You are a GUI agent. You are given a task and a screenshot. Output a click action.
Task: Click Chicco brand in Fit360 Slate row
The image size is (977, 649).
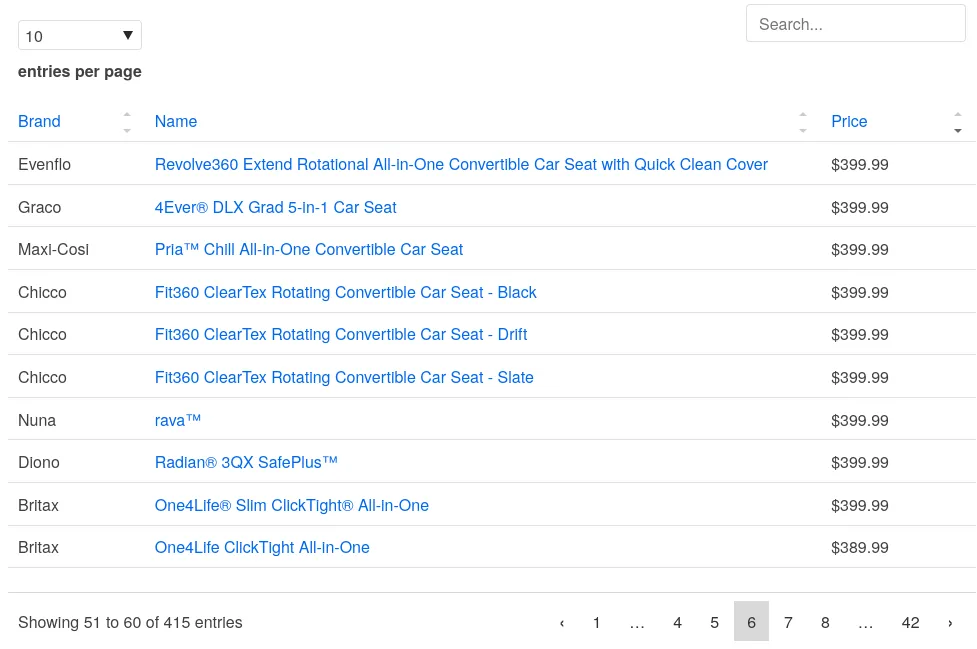[x=42, y=377]
